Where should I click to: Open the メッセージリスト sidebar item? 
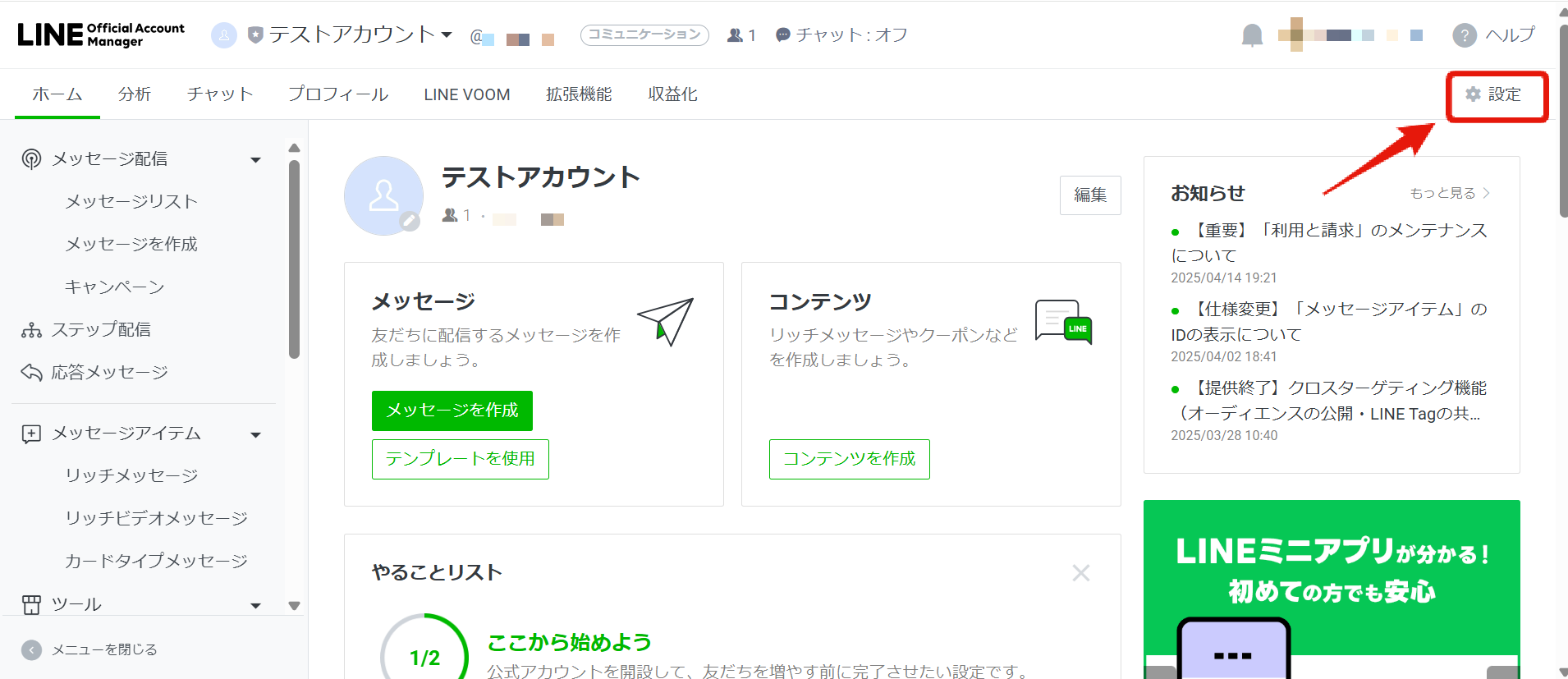point(132,202)
